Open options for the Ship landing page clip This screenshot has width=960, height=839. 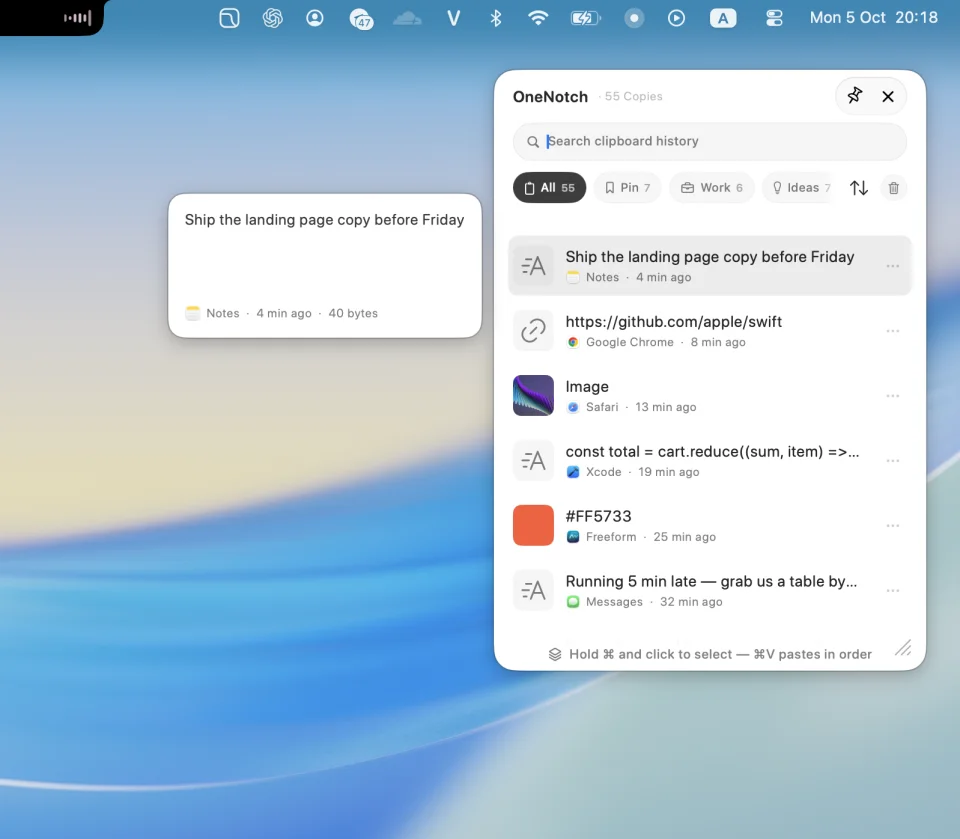(x=893, y=266)
